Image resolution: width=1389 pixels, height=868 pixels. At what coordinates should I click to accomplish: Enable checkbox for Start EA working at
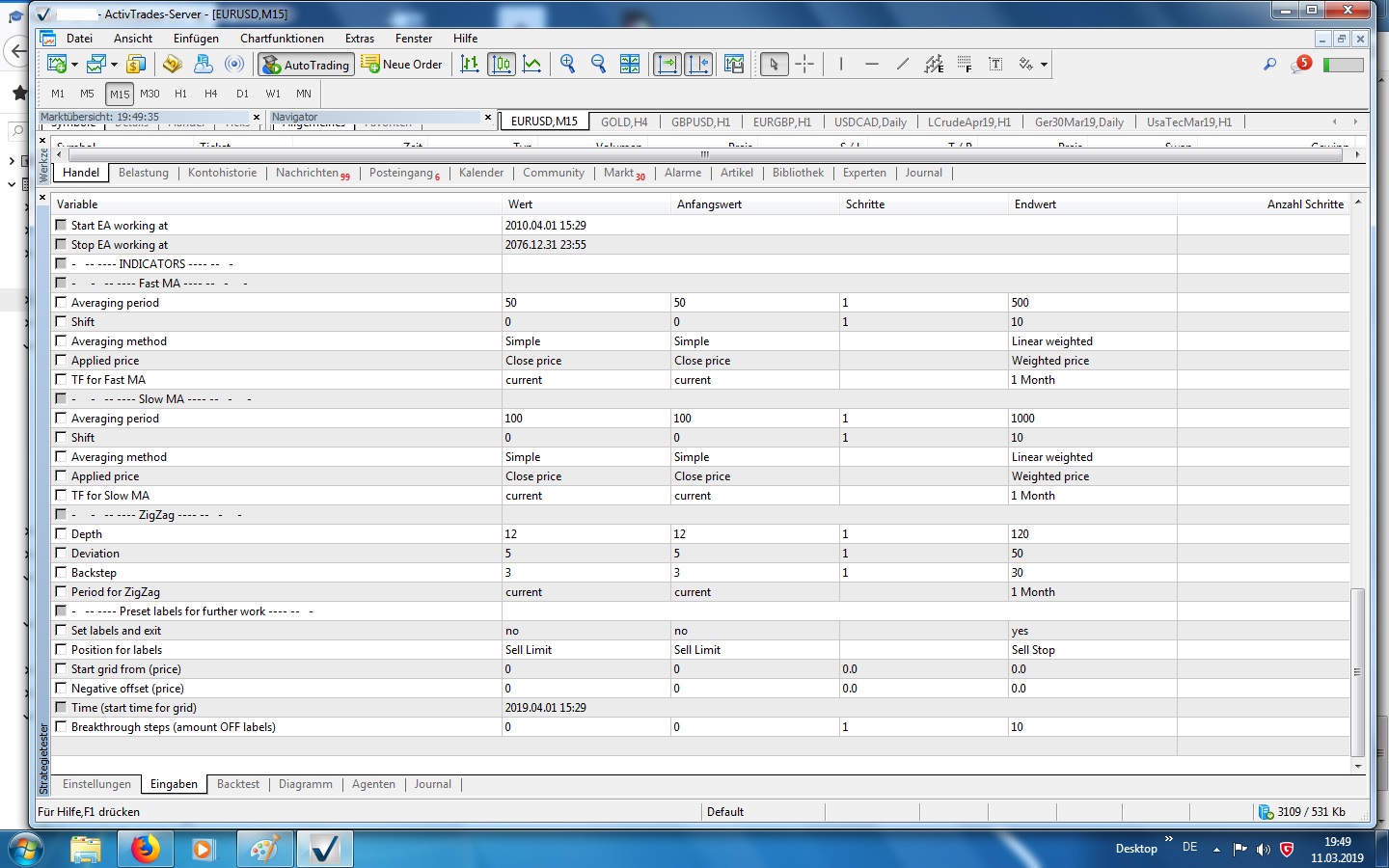coord(62,225)
